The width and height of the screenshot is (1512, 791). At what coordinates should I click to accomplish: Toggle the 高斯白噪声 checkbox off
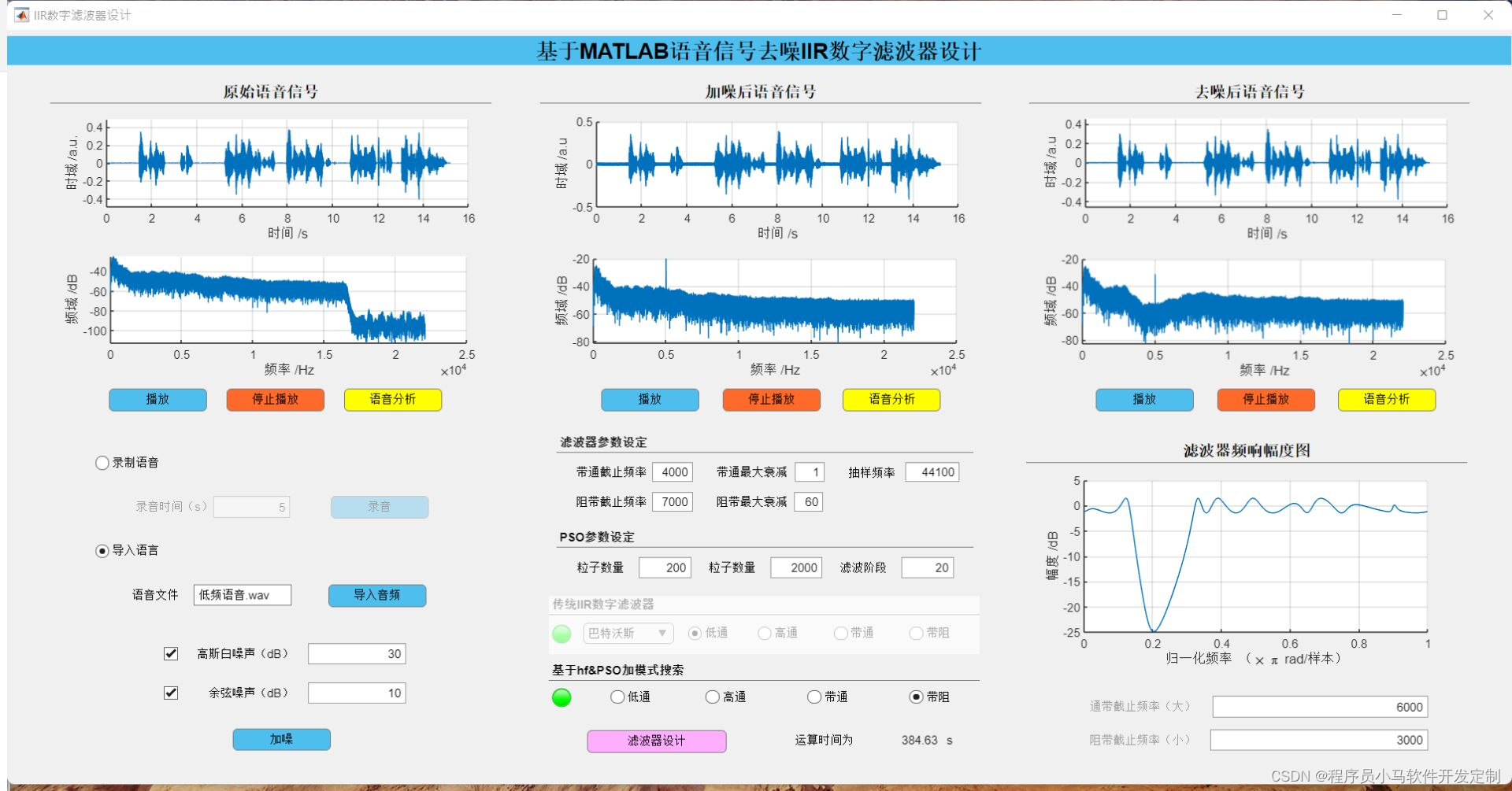(x=170, y=652)
